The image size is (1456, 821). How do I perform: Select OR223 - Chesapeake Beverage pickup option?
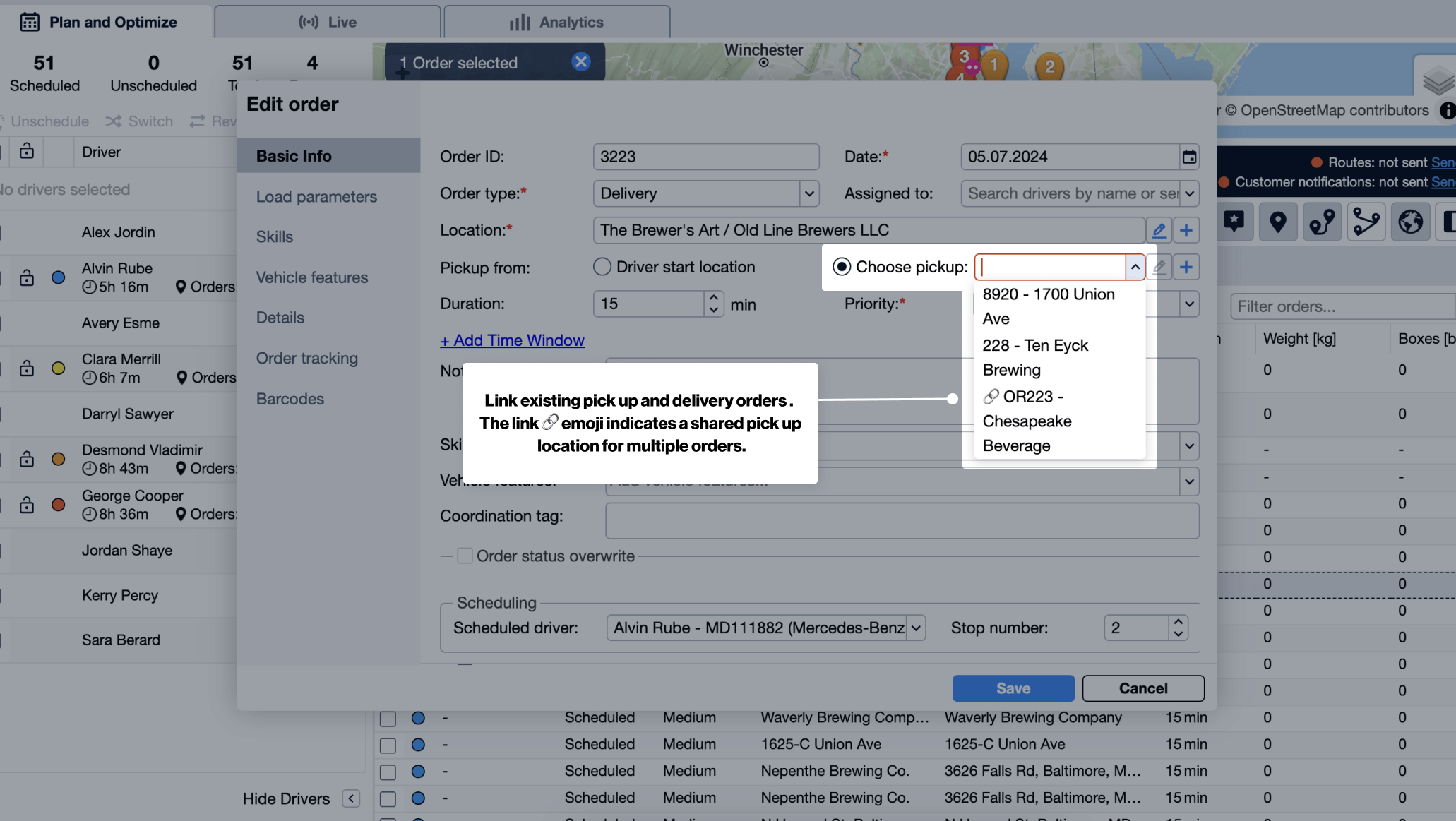coord(1027,421)
